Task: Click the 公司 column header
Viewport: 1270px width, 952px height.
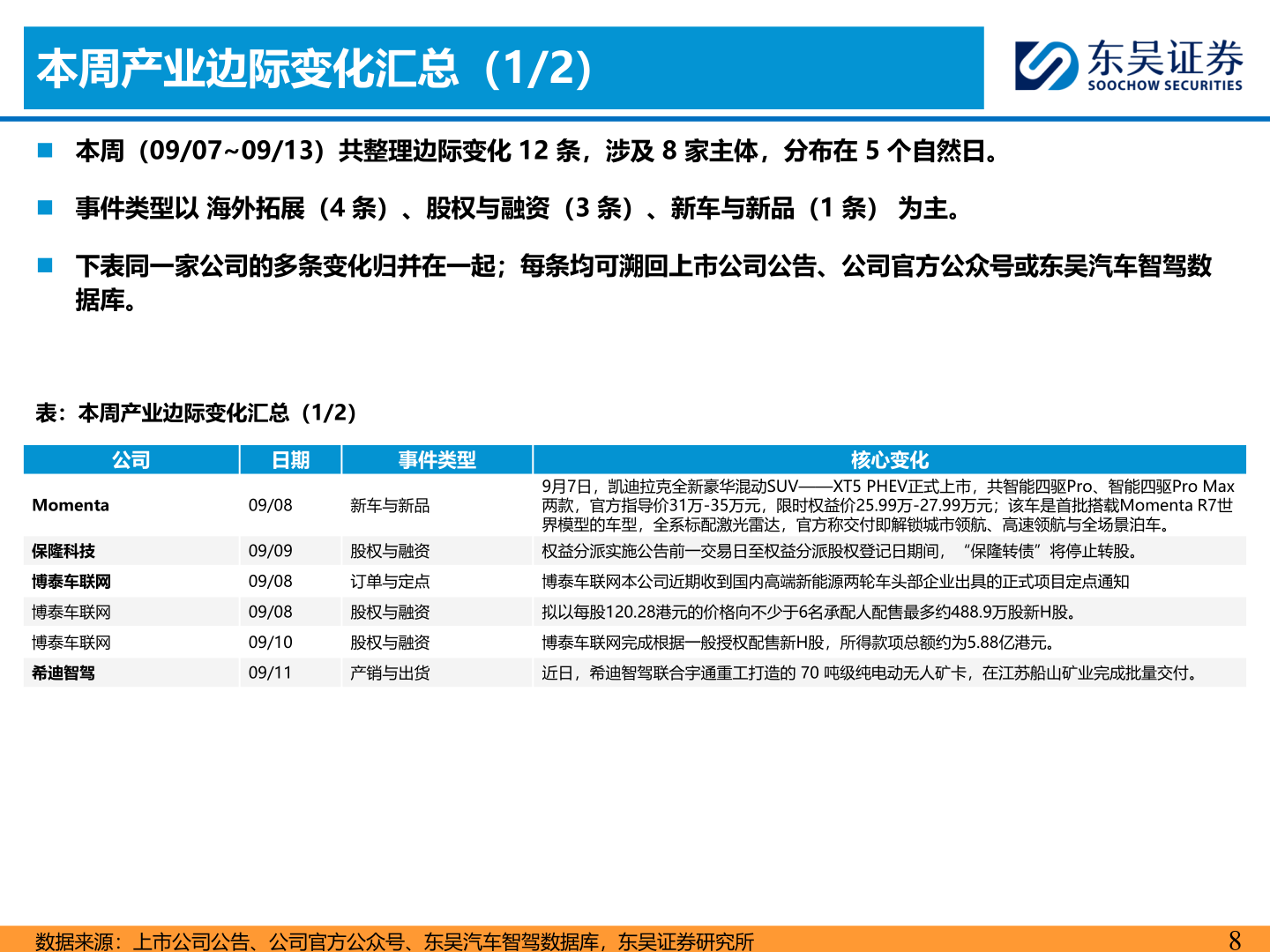Action: [131, 460]
